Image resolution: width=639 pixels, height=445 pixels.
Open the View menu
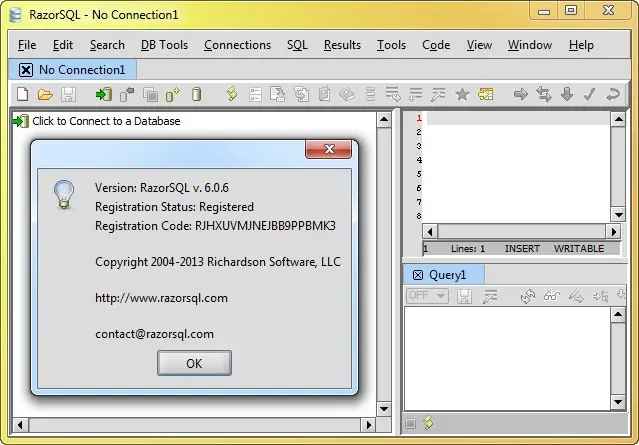479,45
